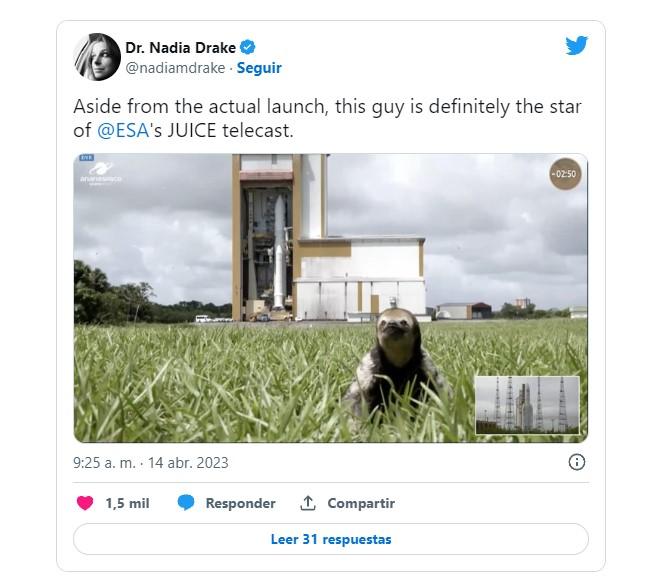
Task: Click the tweet info icon
Action: point(577,462)
